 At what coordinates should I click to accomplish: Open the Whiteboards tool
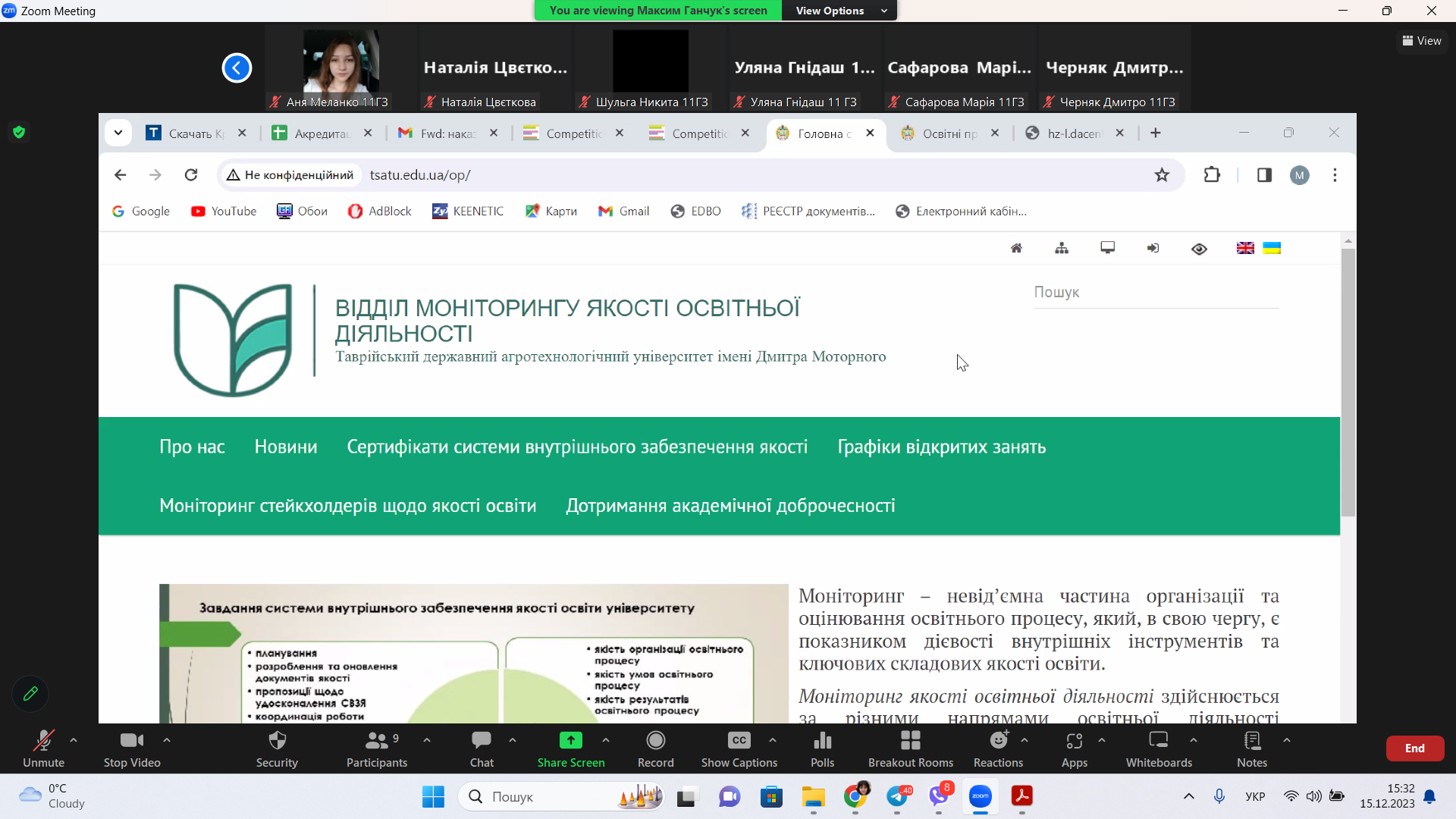point(1158,748)
